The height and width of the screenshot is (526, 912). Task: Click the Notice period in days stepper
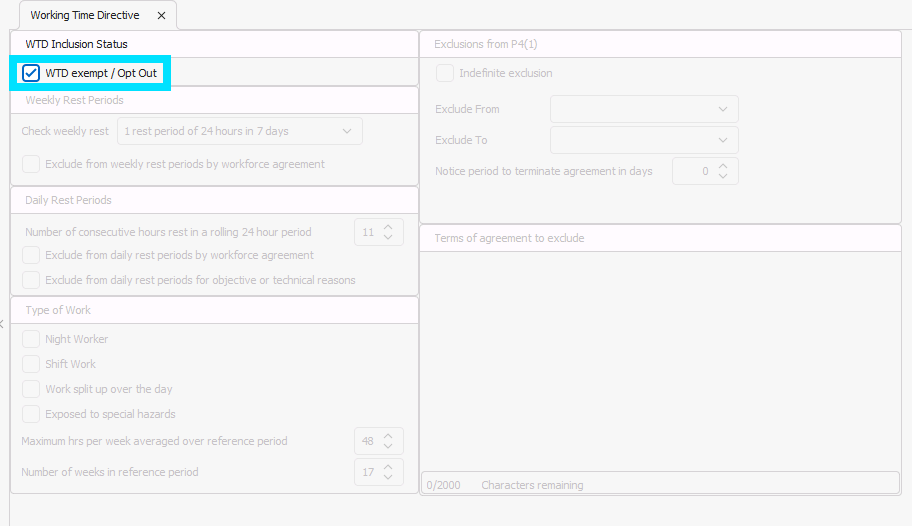click(705, 171)
